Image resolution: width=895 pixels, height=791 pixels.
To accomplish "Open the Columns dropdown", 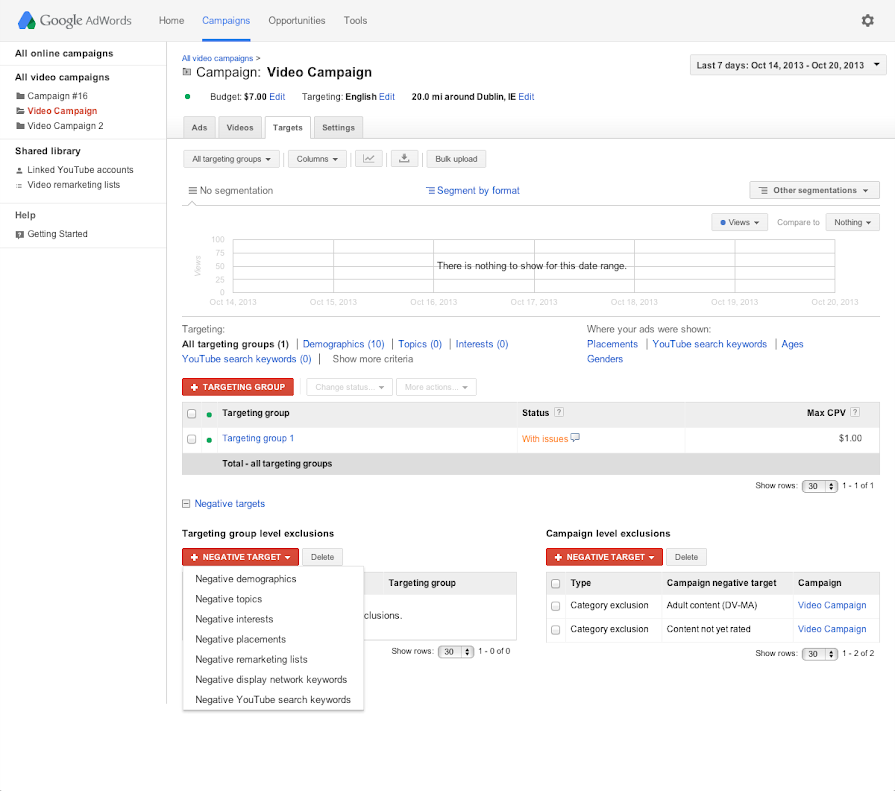I will 317,159.
